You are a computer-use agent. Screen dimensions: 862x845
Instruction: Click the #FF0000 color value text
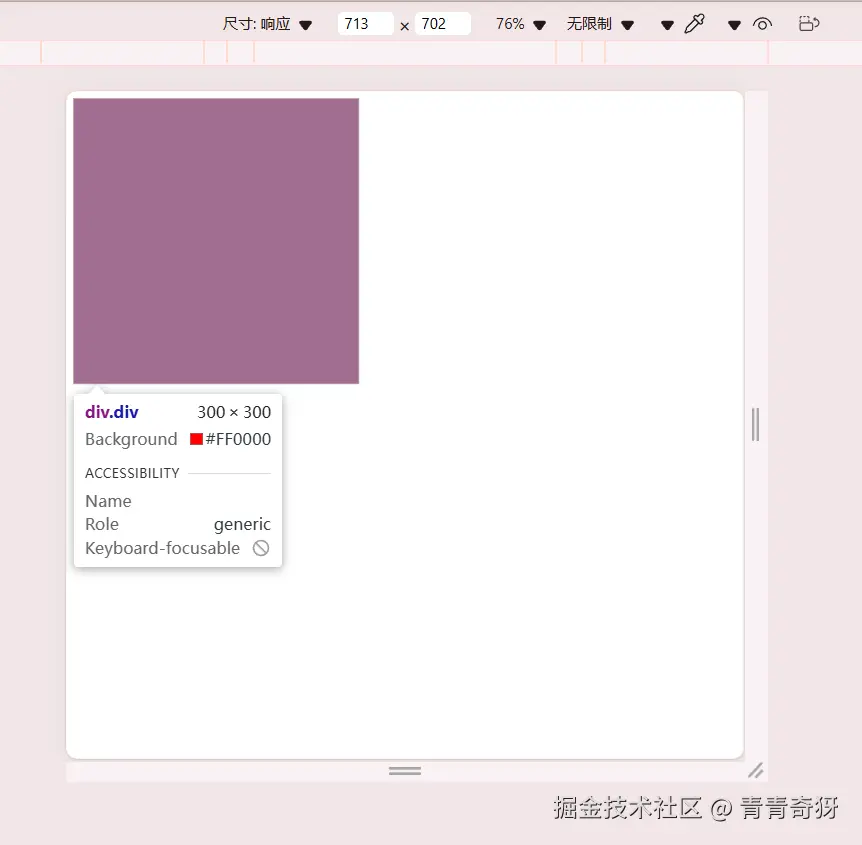238,439
